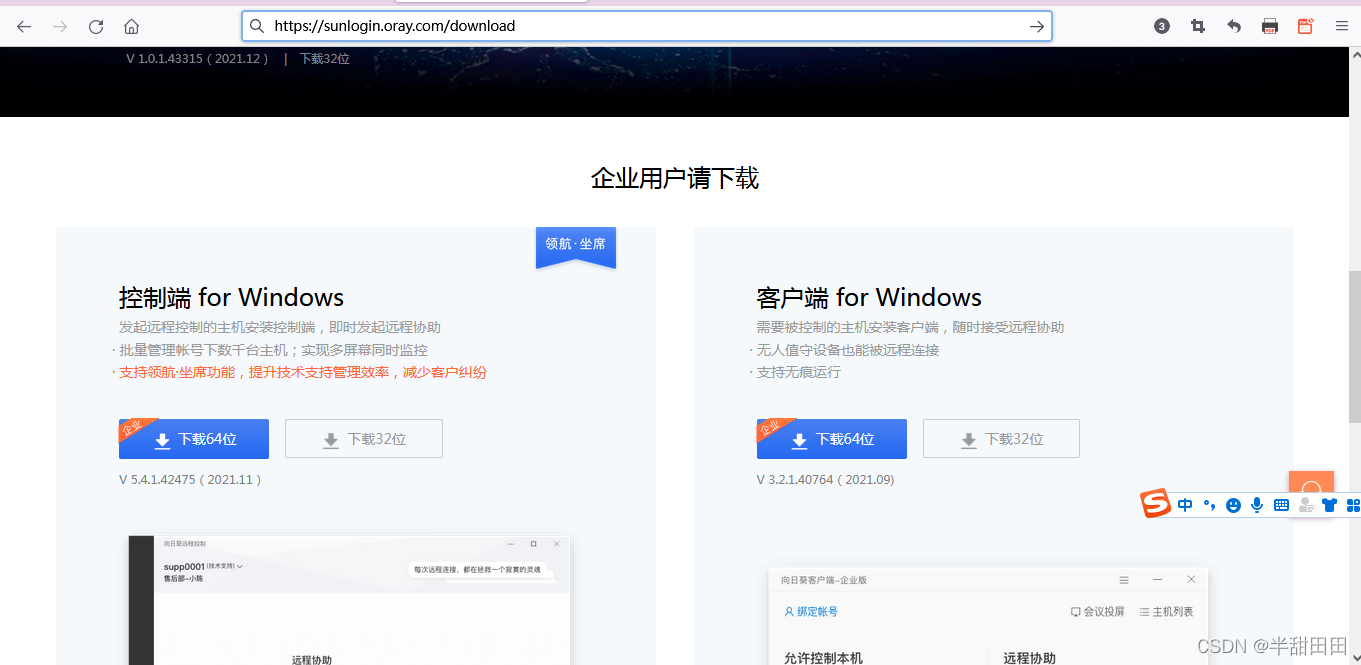Open the browser hamburger menu
The width and height of the screenshot is (1361, 665).
click(1342, 27)
